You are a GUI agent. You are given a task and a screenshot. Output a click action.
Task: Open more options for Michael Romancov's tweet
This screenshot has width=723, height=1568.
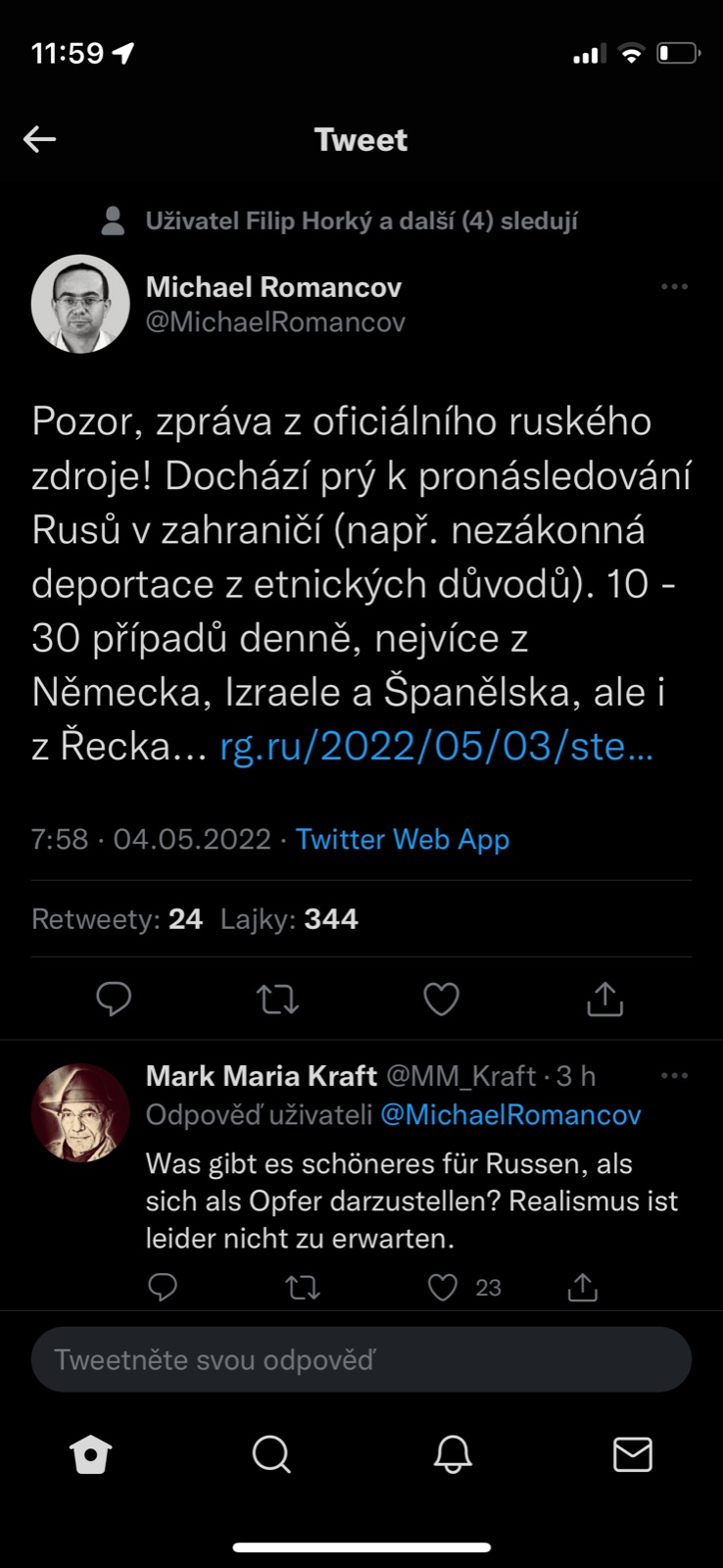674,287
